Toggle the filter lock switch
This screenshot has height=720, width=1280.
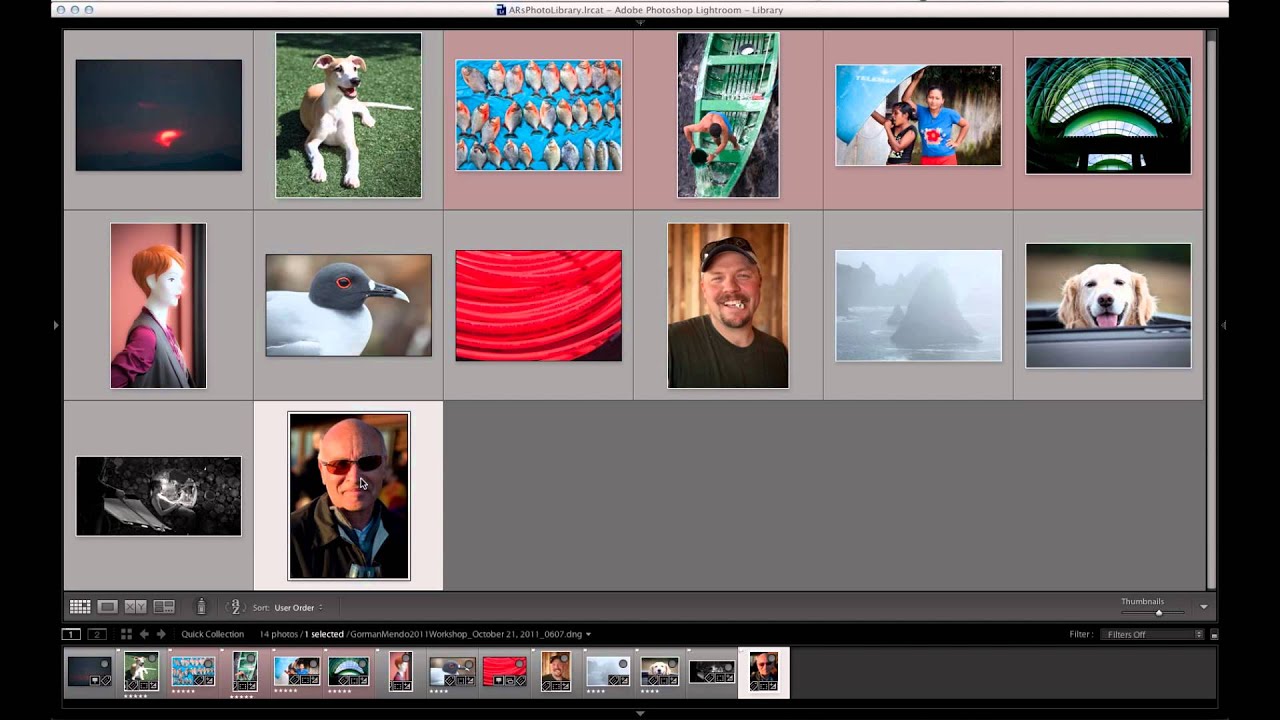(1214, 635)
